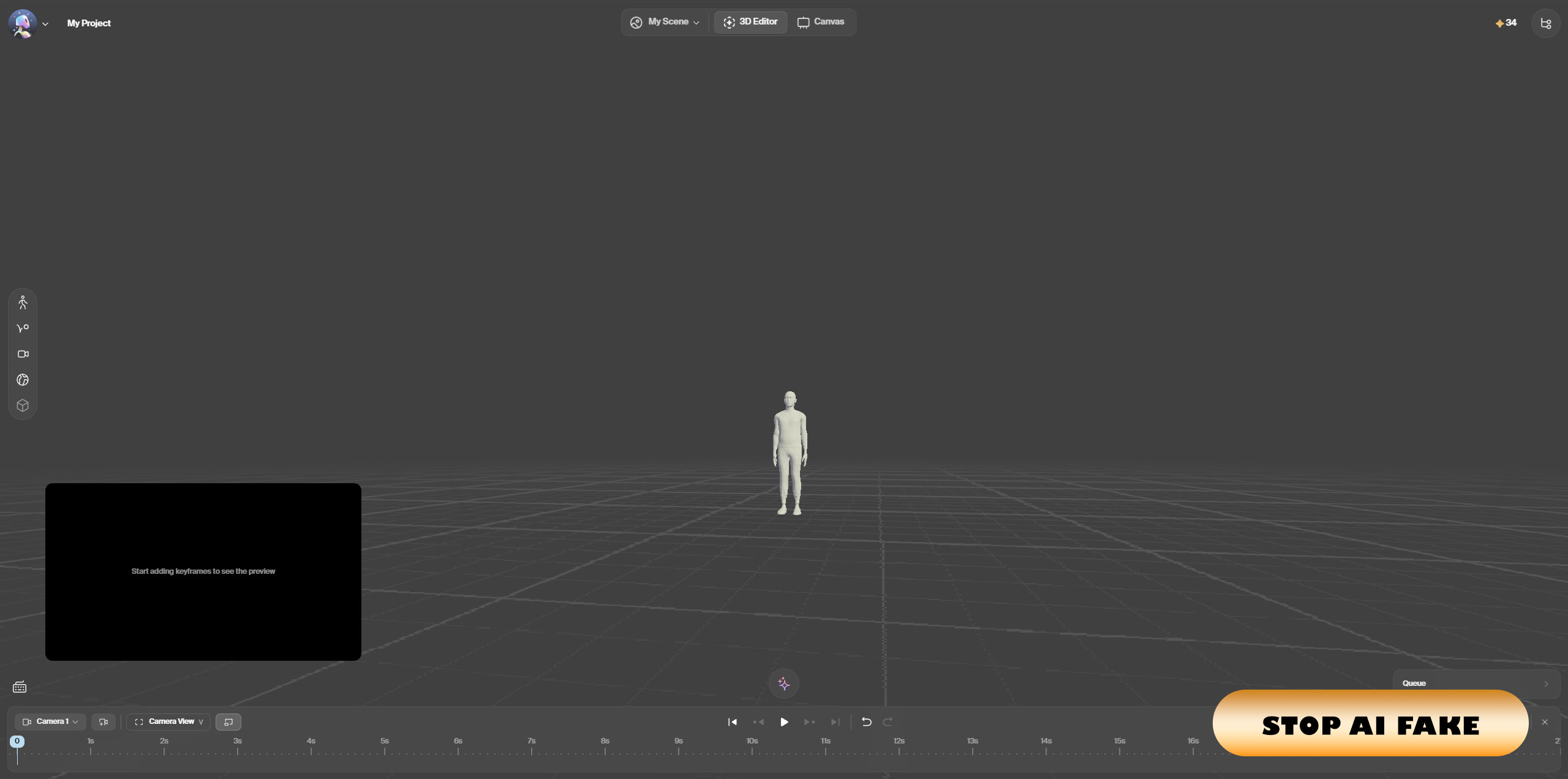
Task: Undo the last action
Action: [866, 722]
